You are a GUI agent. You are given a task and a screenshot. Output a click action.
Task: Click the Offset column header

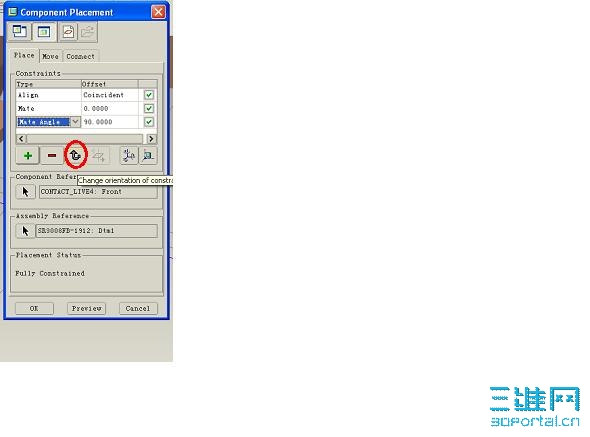[109, 84]
